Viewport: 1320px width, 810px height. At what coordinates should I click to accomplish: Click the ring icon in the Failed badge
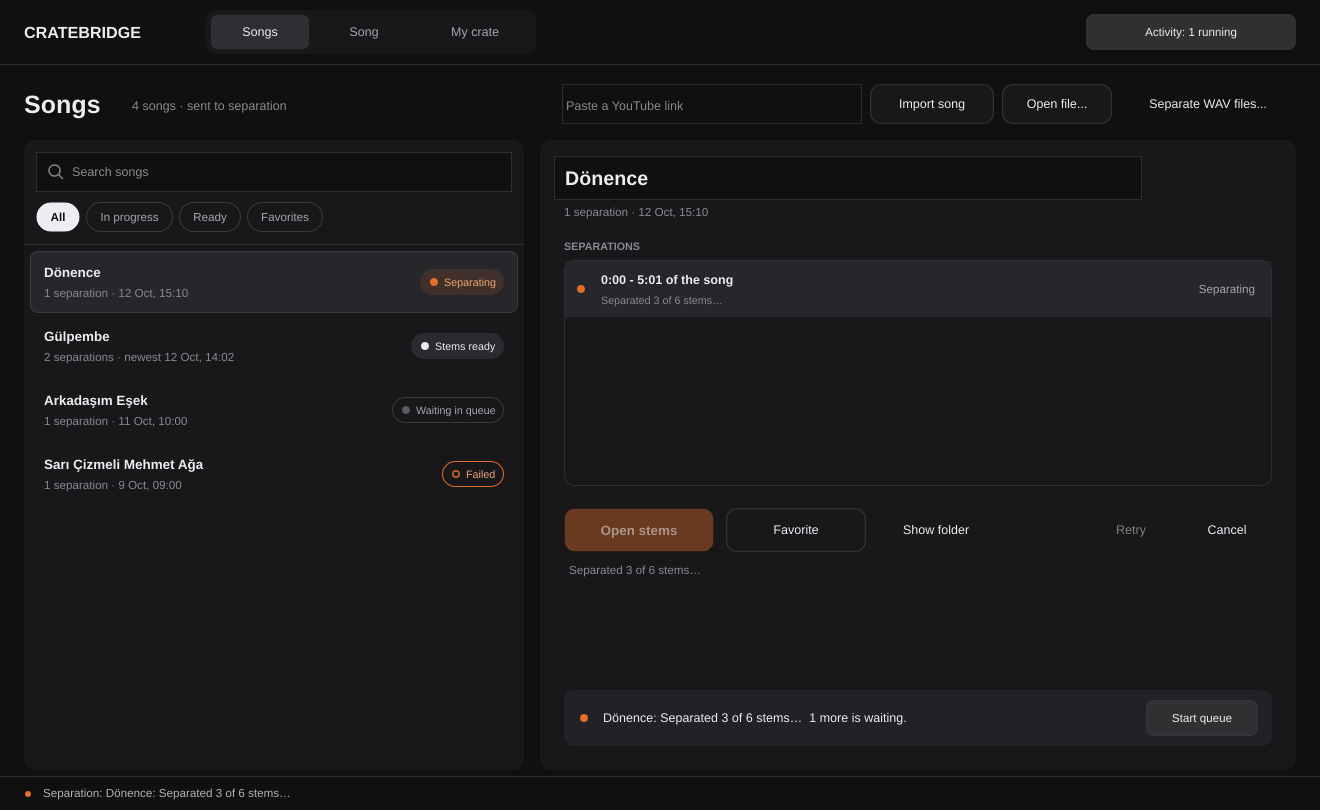(456, 474)
